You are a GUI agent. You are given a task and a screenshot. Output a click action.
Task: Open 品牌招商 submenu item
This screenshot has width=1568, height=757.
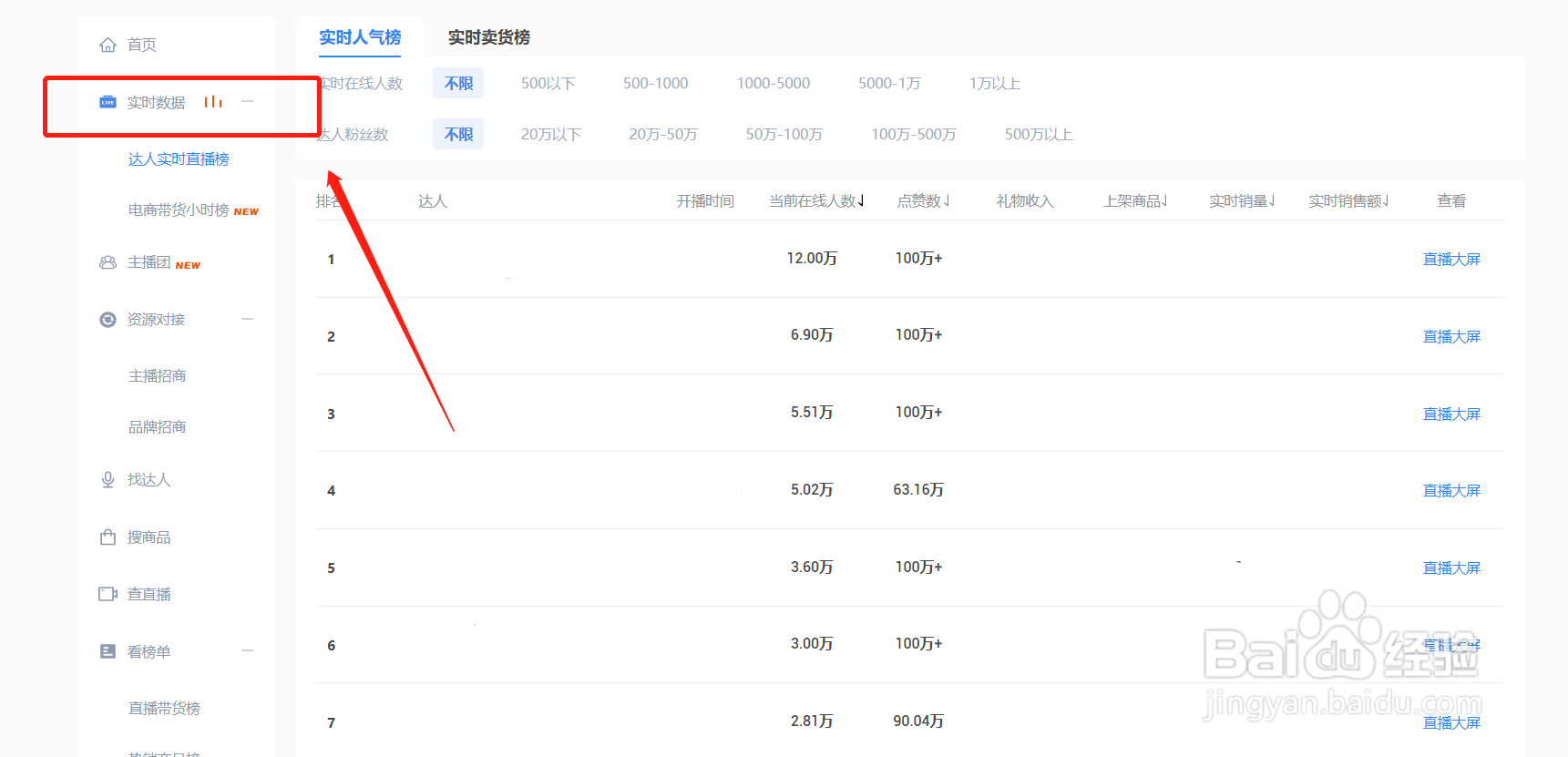157,427
